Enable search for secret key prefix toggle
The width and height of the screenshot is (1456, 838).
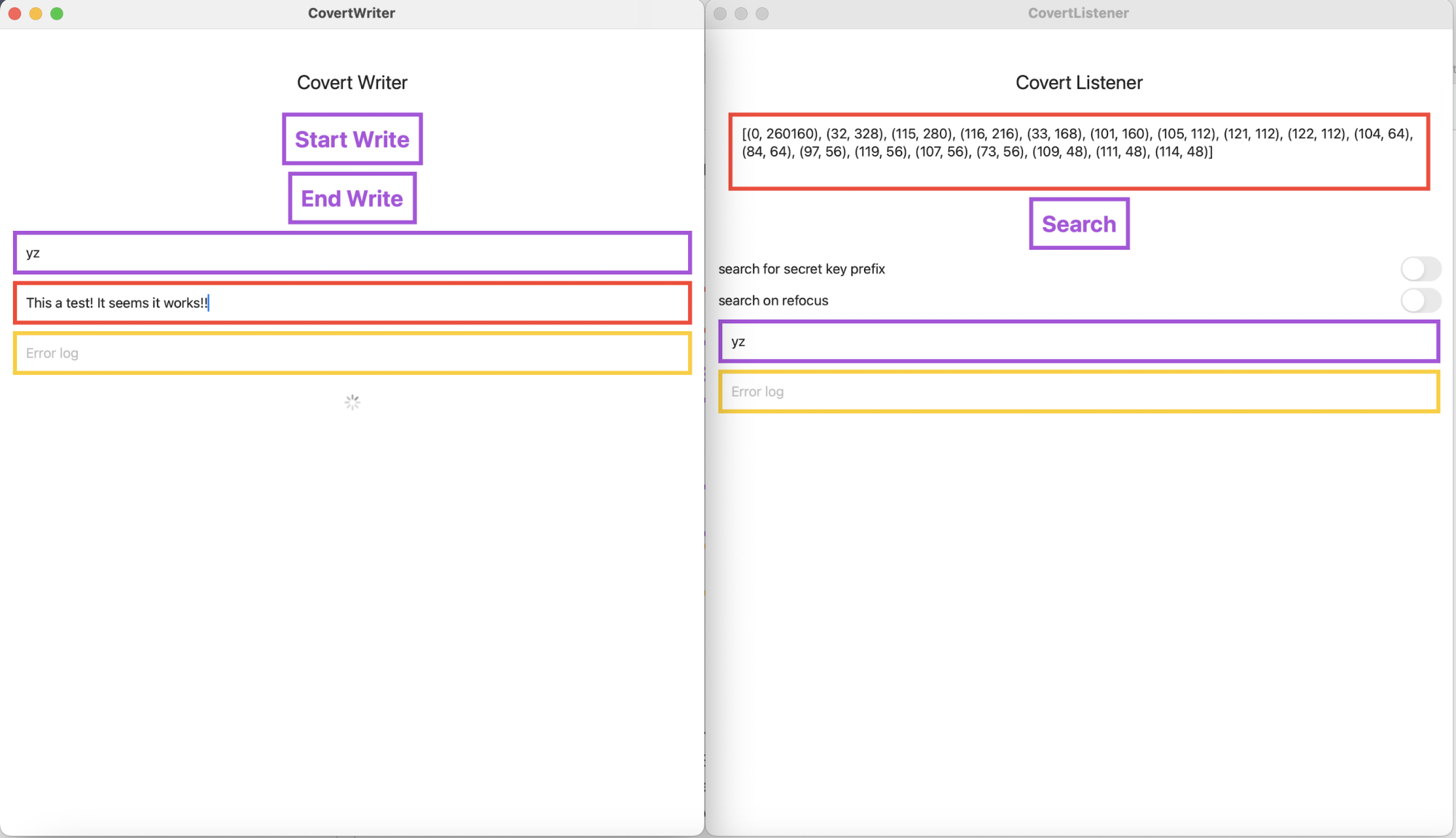click(x=1420, y=269)
